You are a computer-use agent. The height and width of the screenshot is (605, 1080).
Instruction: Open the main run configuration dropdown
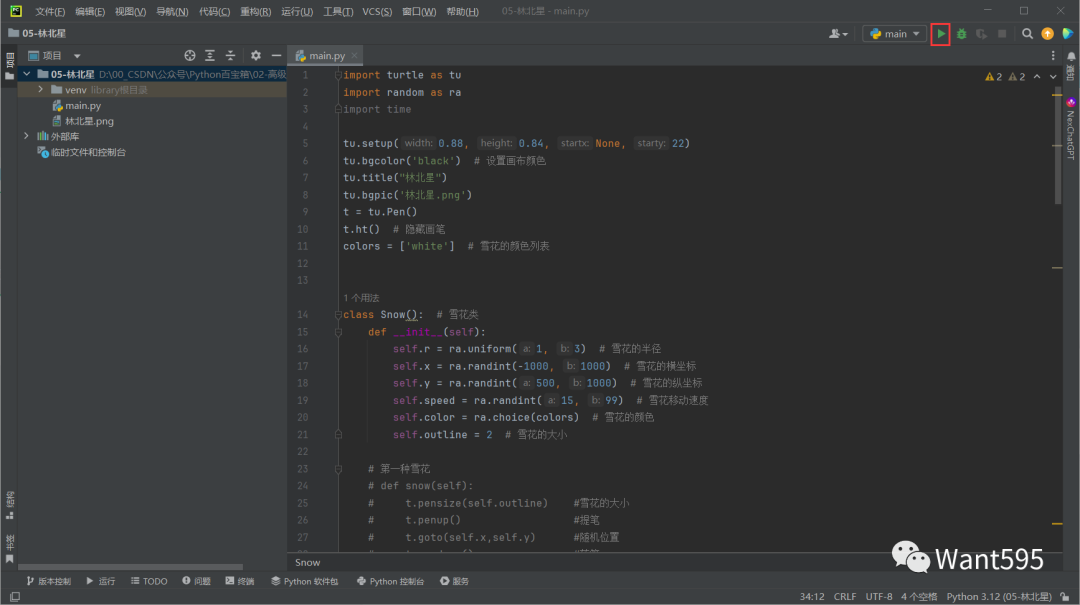(x=895, y=34)
